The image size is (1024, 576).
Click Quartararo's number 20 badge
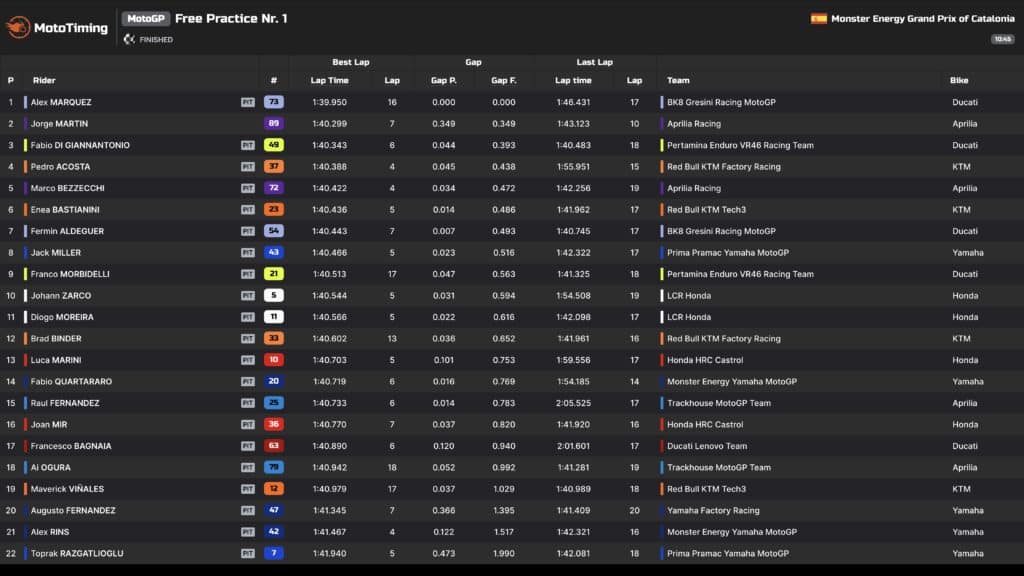pos(274,381)
